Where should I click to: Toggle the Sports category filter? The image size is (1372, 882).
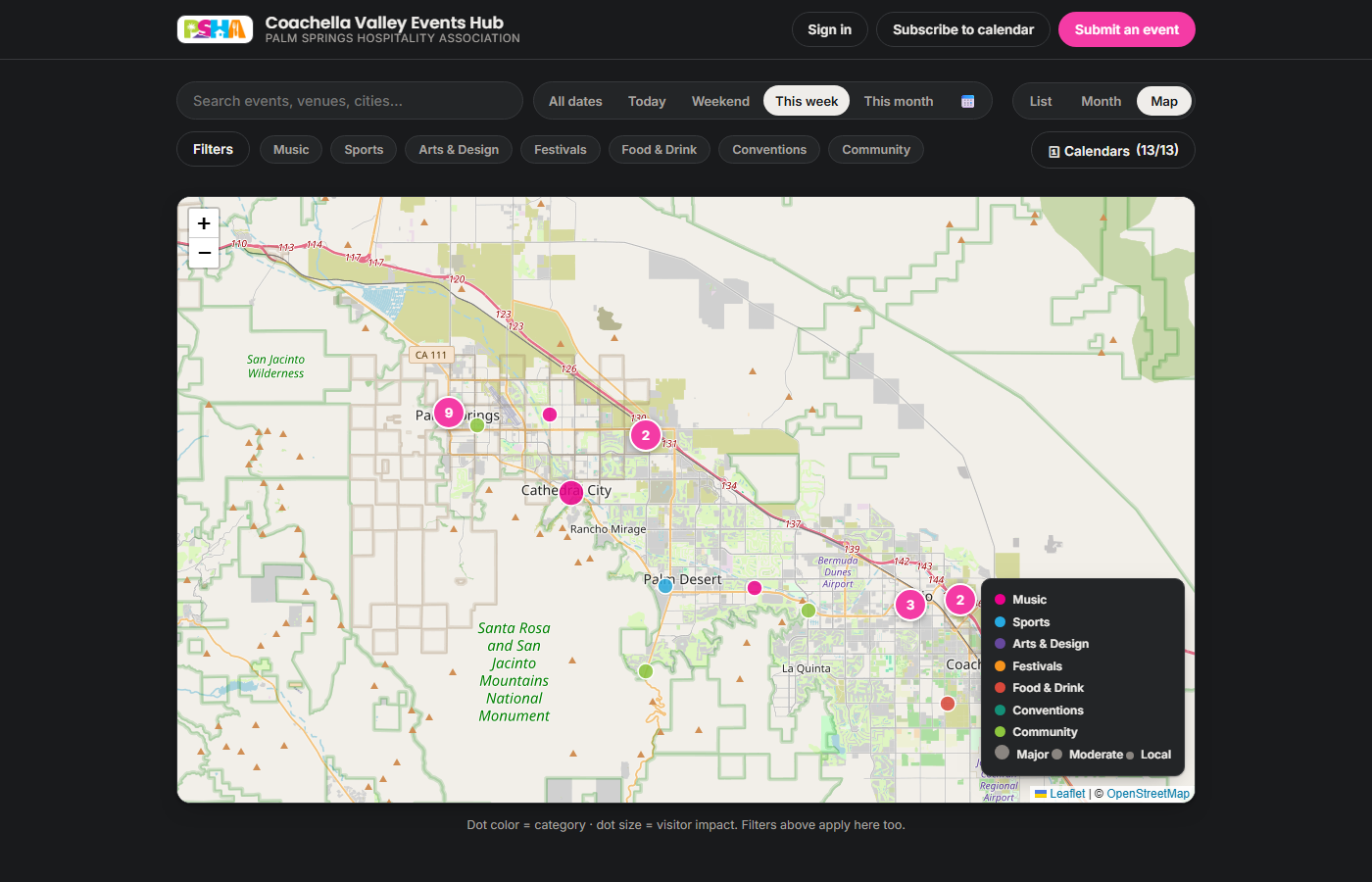364,150
